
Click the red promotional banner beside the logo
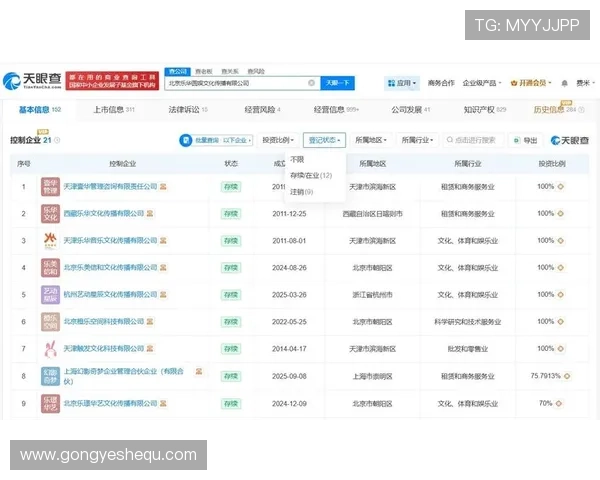(112, 81)
